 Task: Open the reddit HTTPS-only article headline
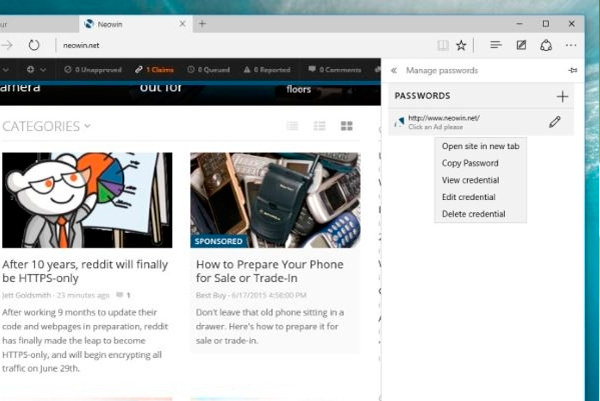point(85,273)
